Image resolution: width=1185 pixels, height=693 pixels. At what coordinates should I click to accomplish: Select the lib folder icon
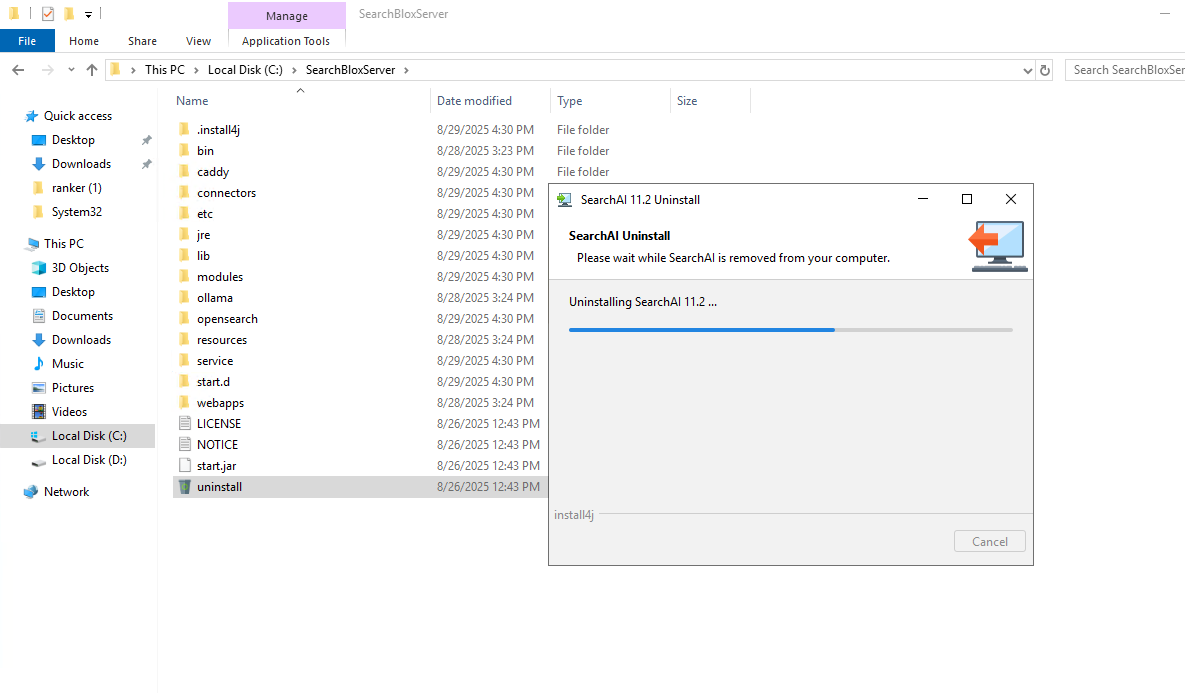point(184,255)
